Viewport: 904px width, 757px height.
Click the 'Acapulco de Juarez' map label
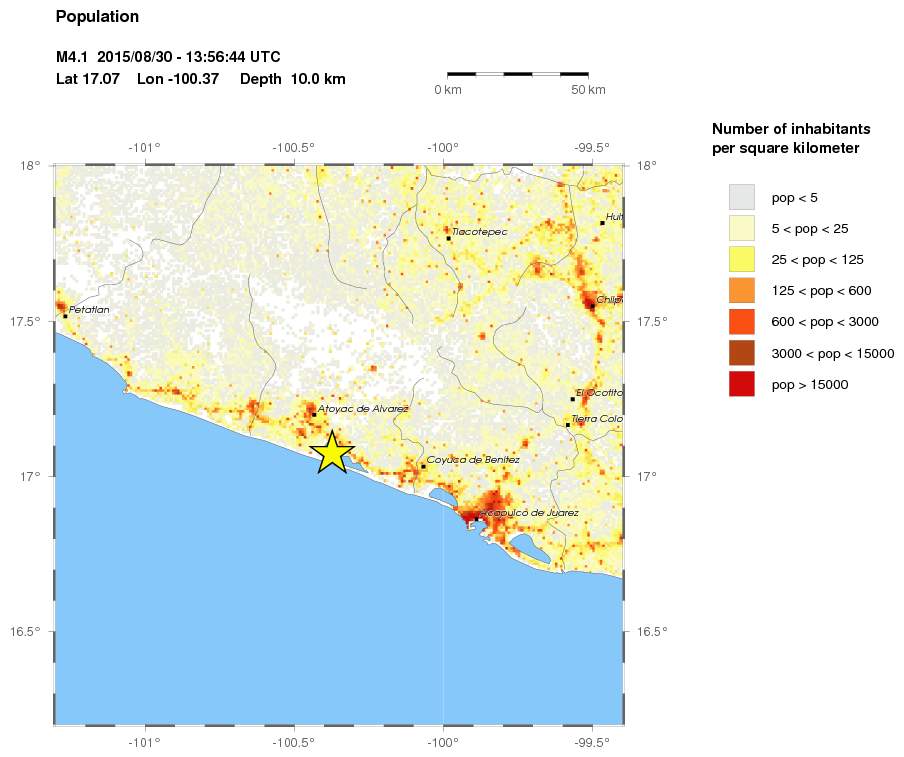[x=529, y=513]
